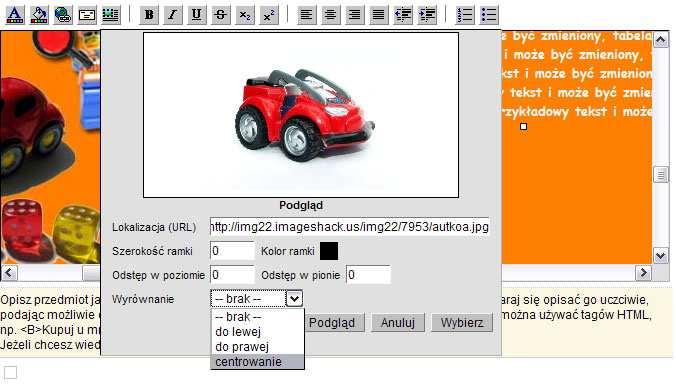Click the horizontal scroll left arrow
This screenshot has width=676, height=384.
point(9,272)
